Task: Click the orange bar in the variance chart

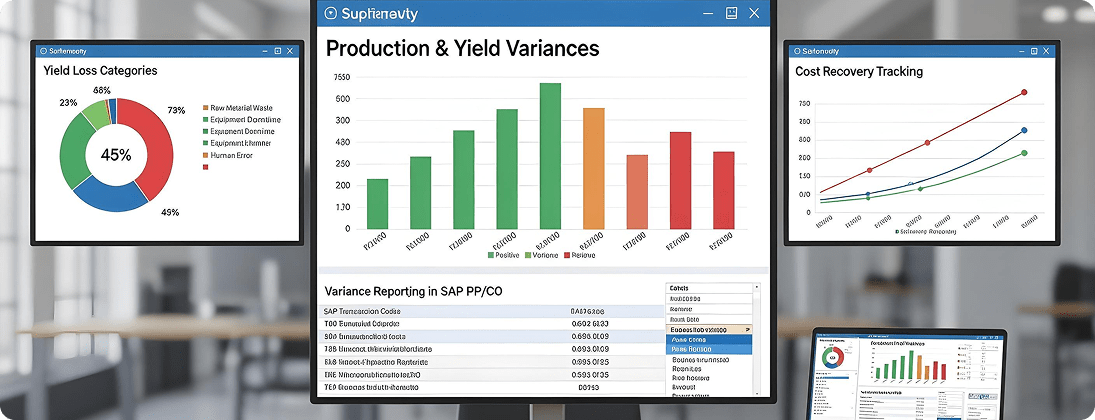Action: (593, 168)
